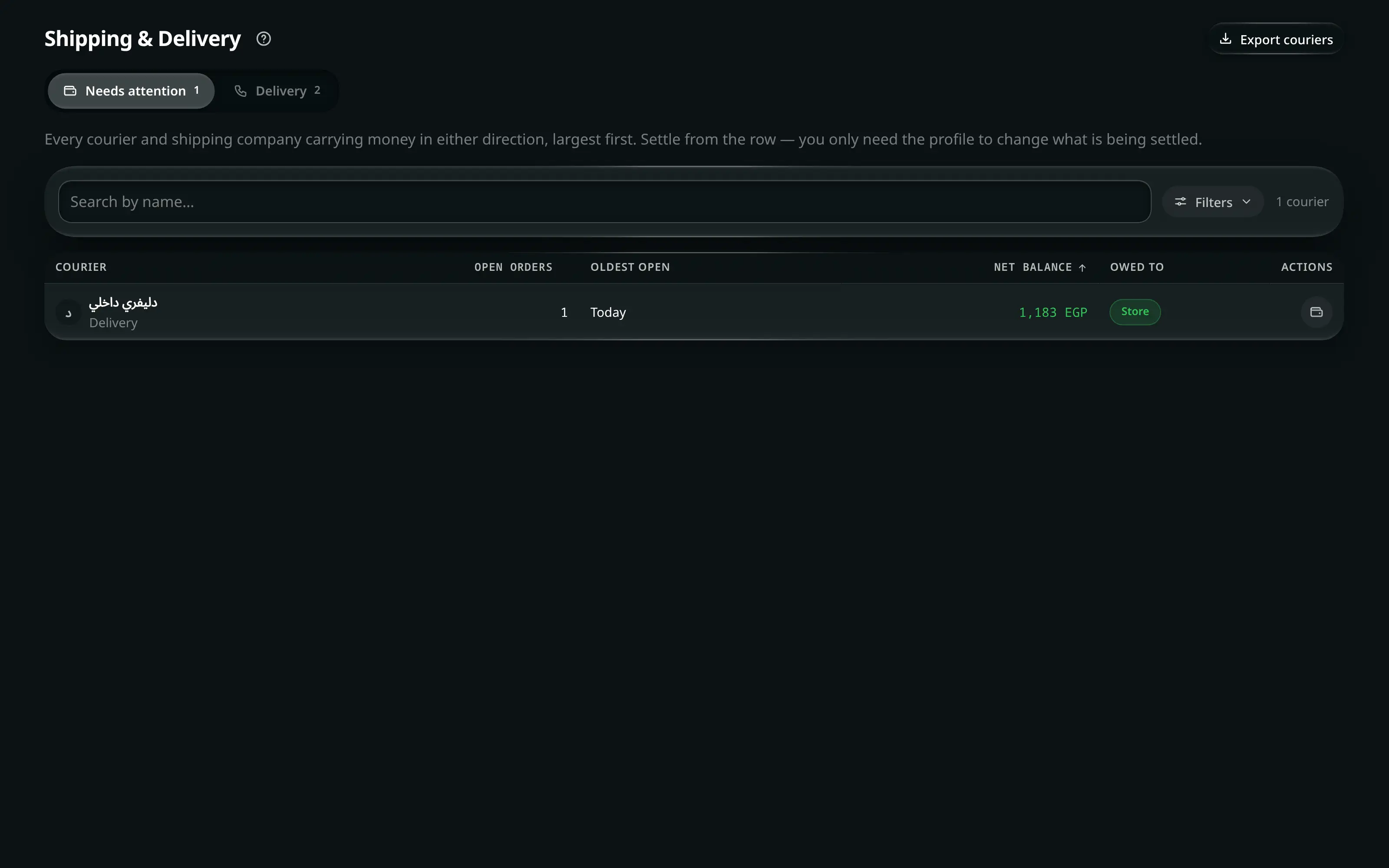Click the 1,183 EGP balance value
This screenshot has height=868, width=1389.
pos(1053,312)
